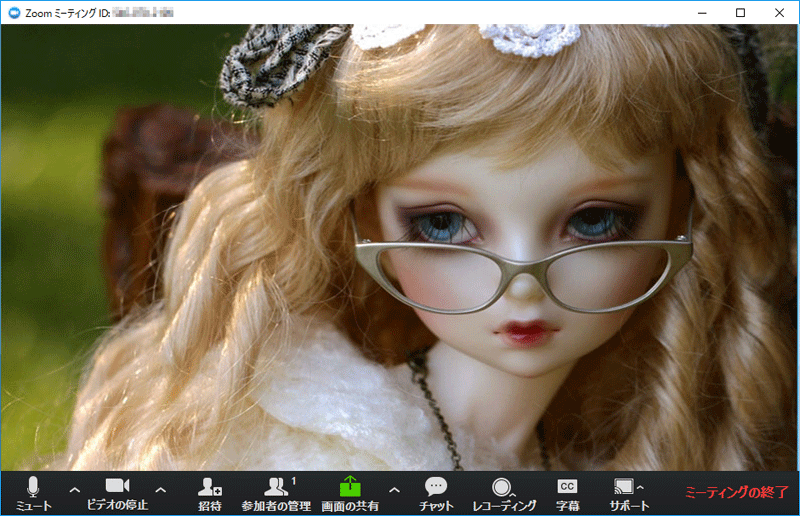Click on the main video feed
800x516 pixels.
(x=400, y=250)
